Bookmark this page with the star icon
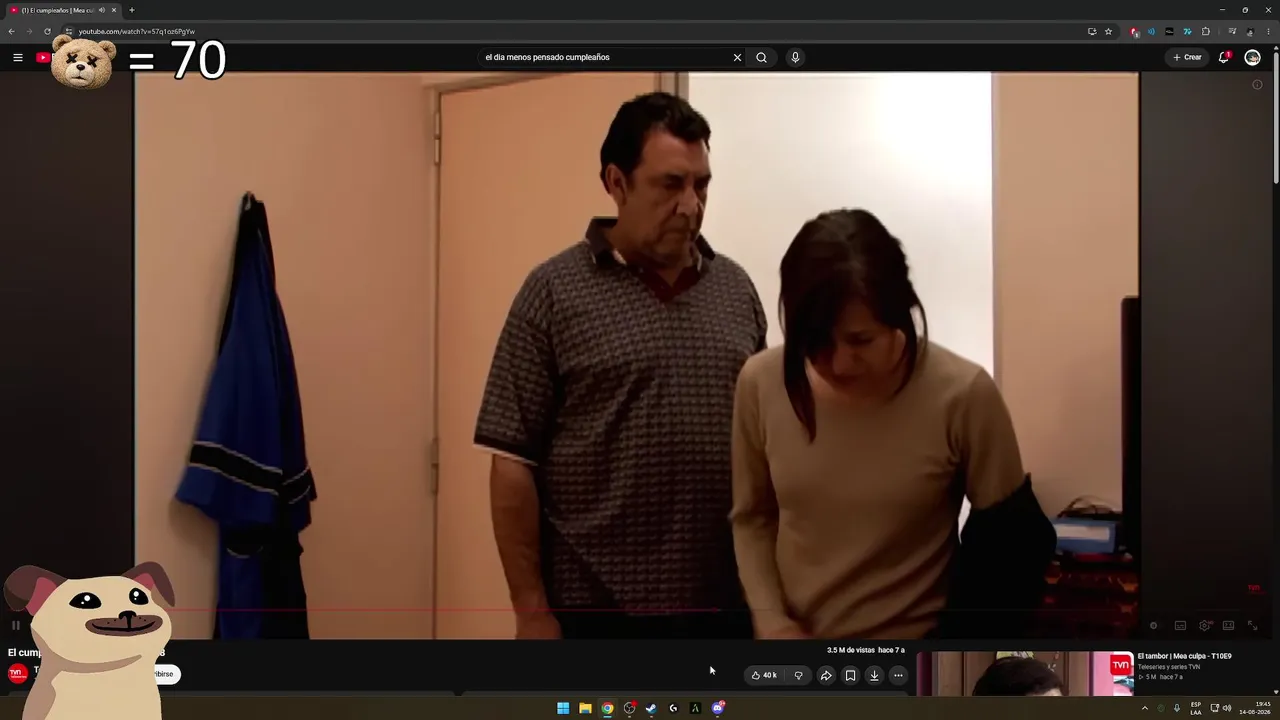This screenshot has width=1280, height=720. pos(1108,31)
